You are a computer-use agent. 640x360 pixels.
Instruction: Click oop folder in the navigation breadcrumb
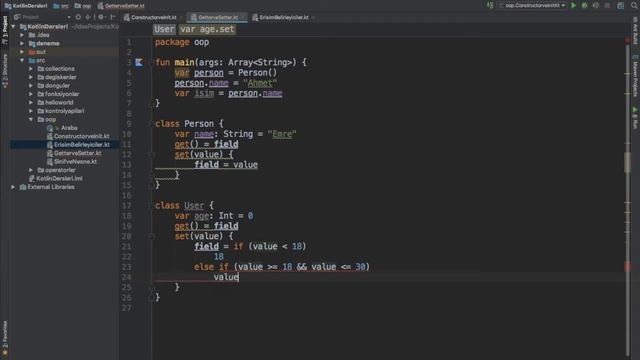83,6
